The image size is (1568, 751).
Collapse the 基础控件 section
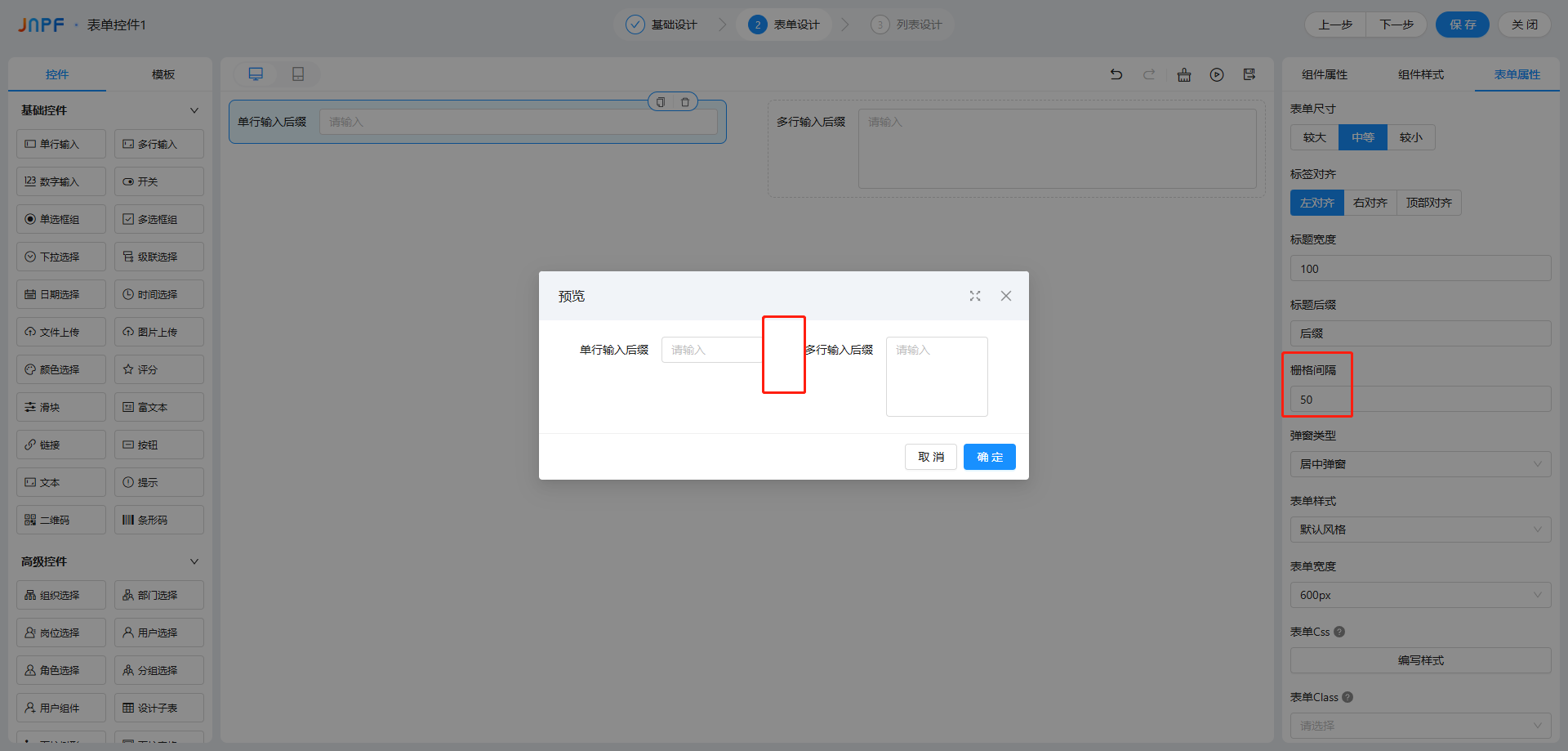[x=194, y=110]
